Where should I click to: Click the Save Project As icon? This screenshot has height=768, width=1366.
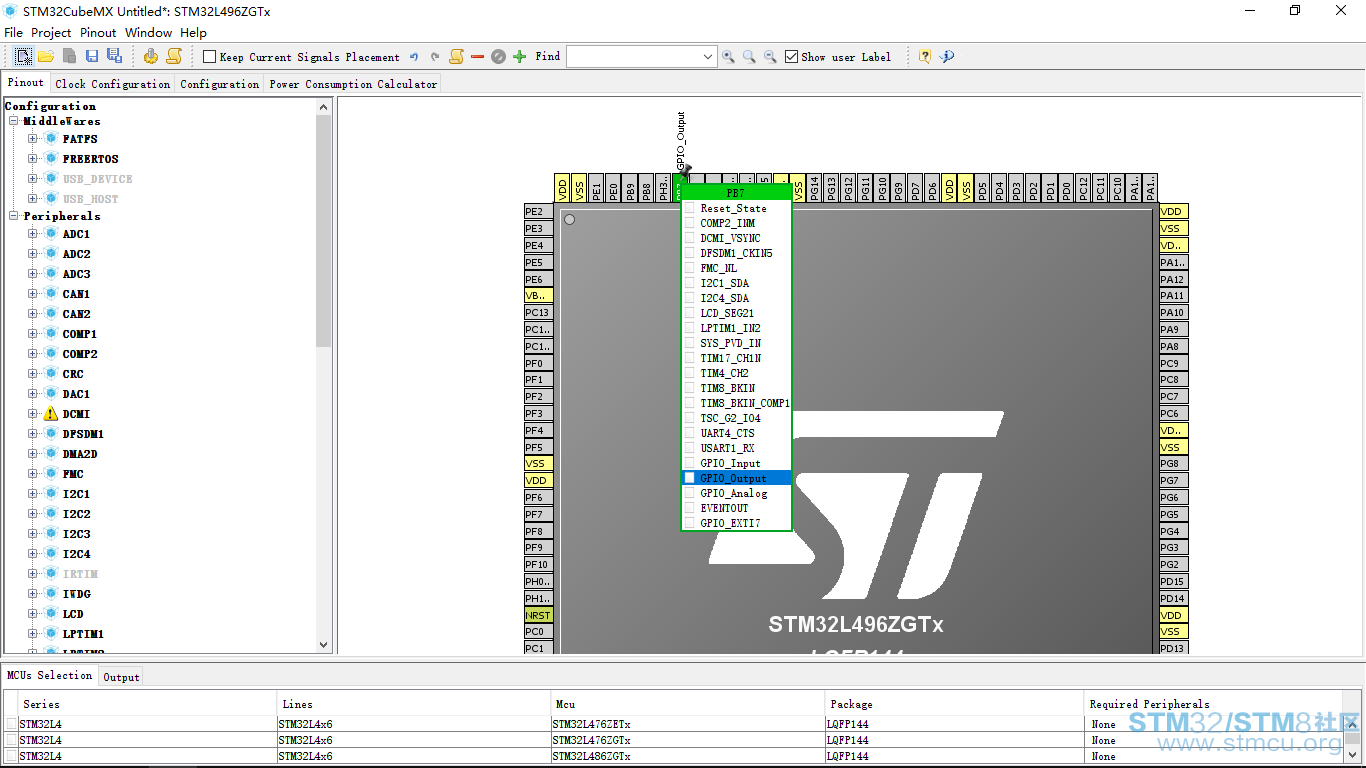(114, 56)
